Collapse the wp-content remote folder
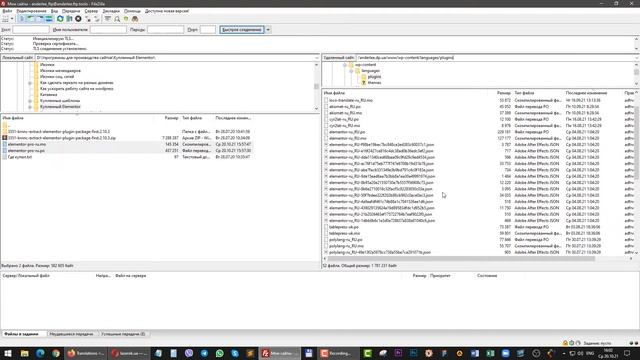This screenshot has width=640, height=360. [x=345, y=65]
